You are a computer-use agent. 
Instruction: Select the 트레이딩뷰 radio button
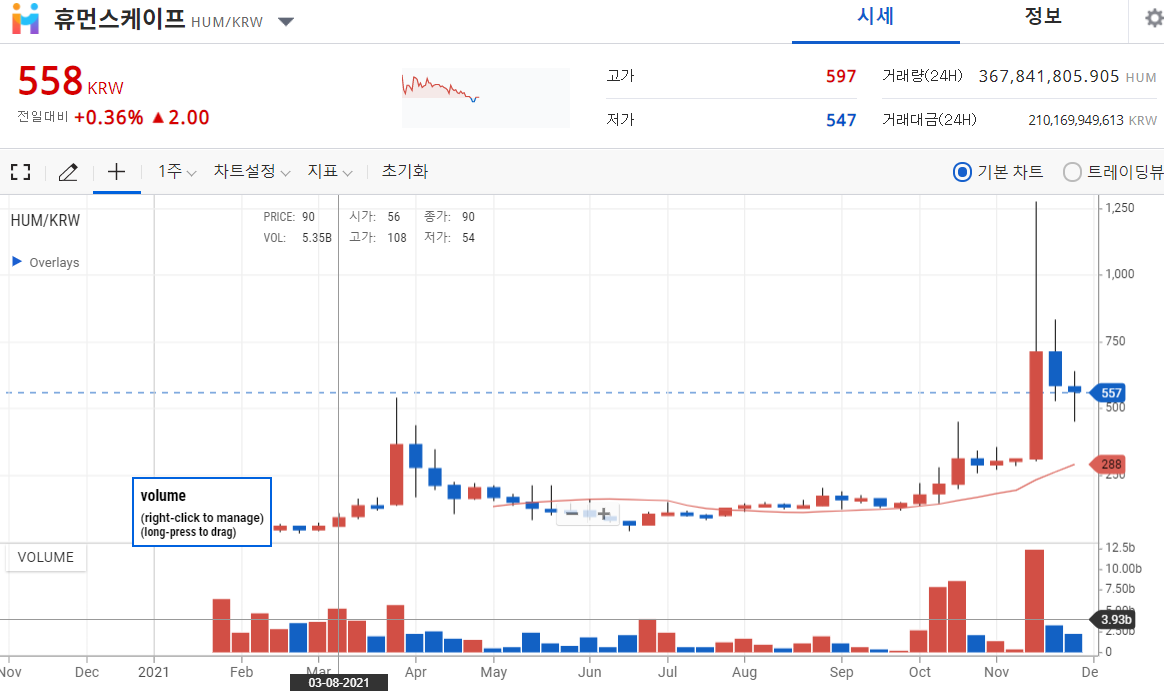click(x=1072, y=172)
